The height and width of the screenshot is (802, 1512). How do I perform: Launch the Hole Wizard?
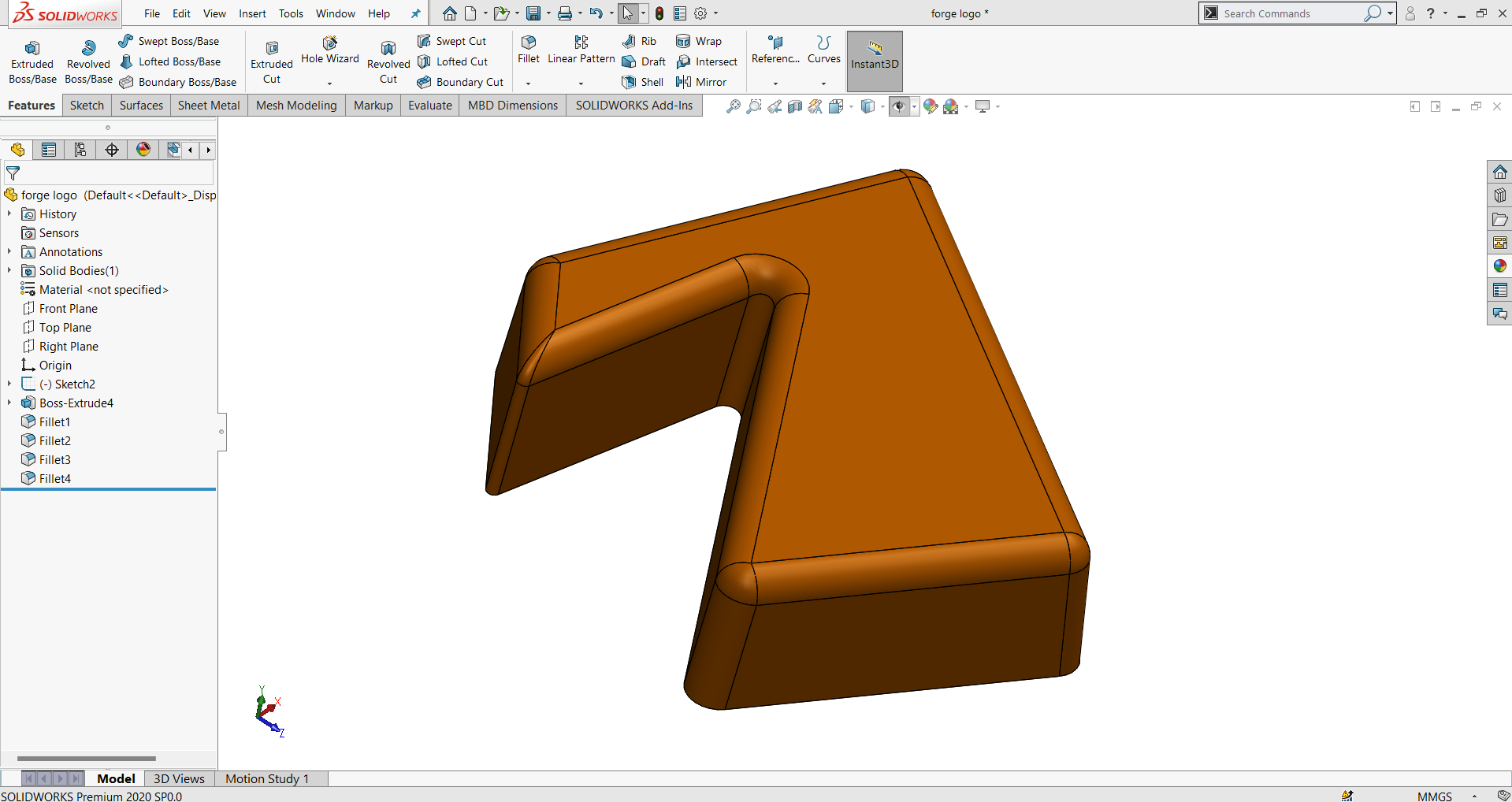click(x=330, y=49)
